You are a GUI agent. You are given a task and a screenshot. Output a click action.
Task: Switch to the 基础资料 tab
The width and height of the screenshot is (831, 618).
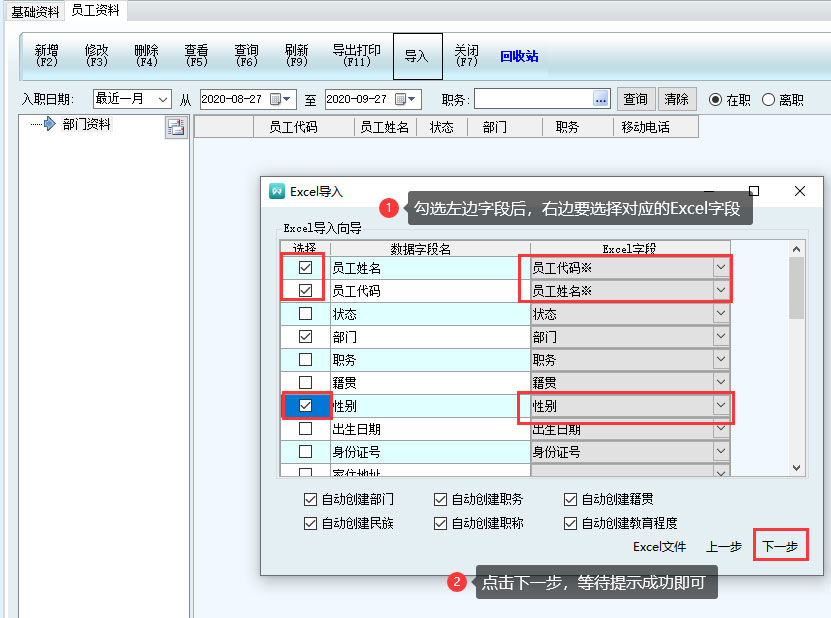(x=35, y=11)
